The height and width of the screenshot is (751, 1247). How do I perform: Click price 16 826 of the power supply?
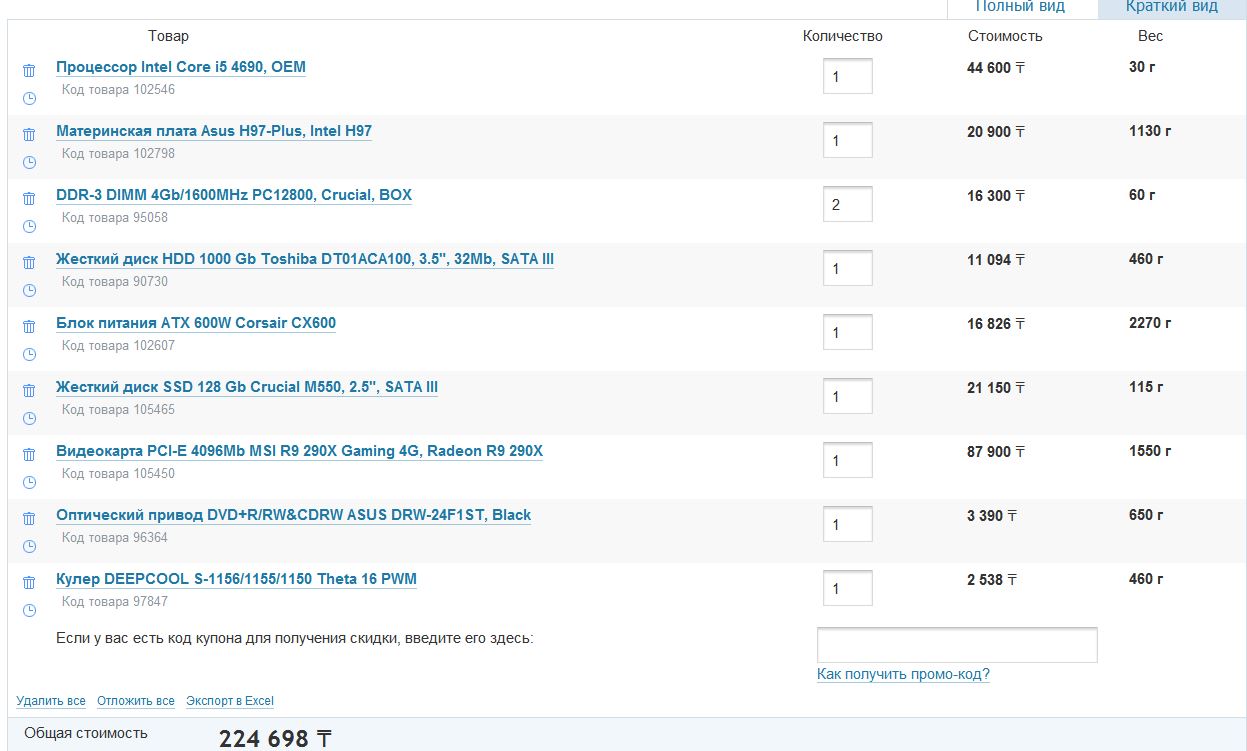click(x=996, y=324)
